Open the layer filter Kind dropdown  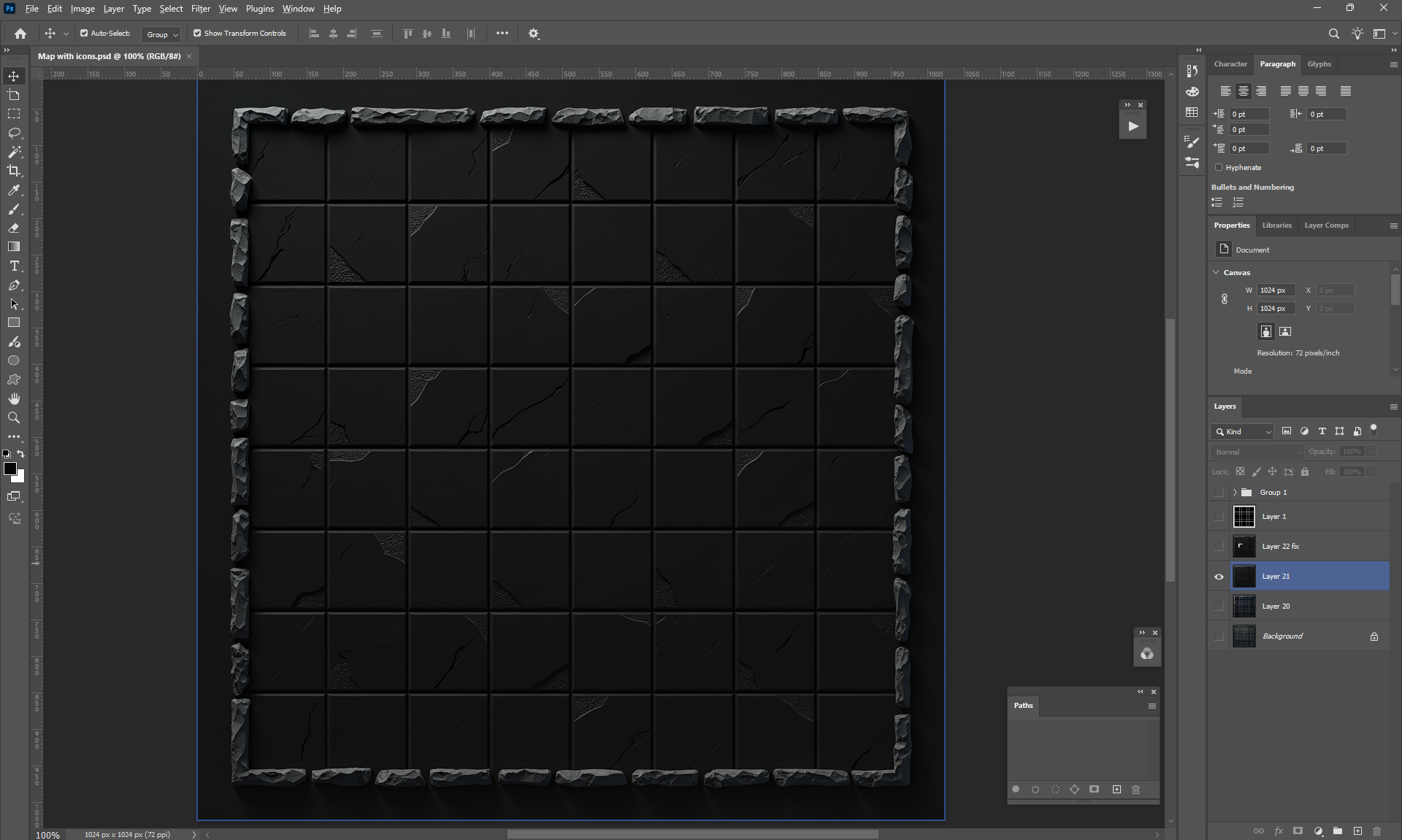tap(1244, 431)
